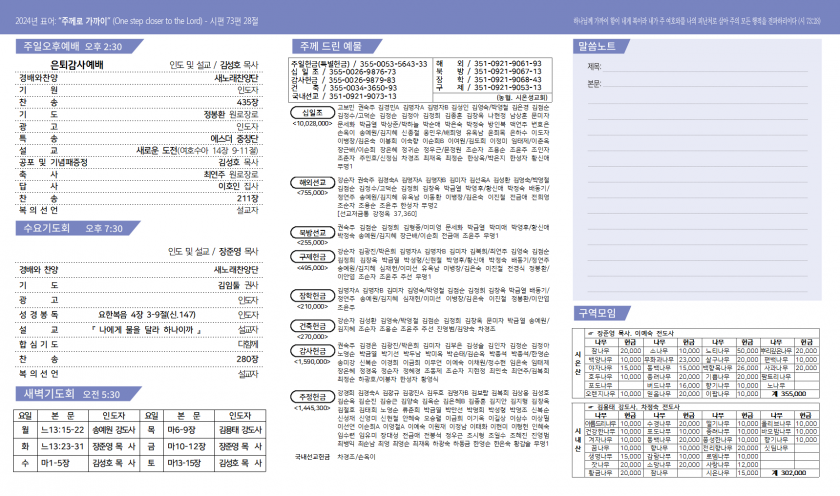
Task: Click '김임틀 권사' in the 기도 row
Action: 238,285
